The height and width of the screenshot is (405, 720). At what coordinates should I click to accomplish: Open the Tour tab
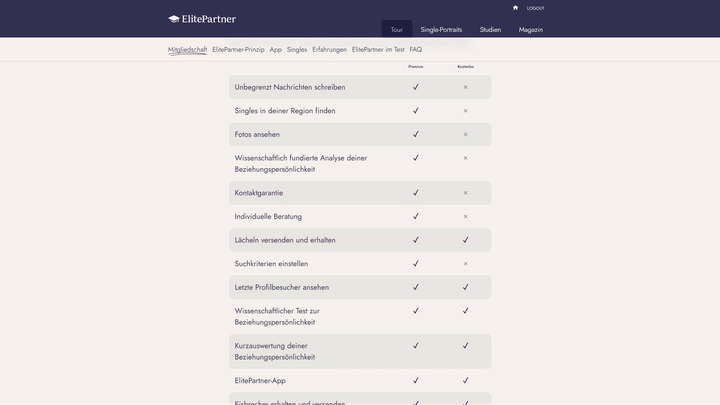point(397,29)
